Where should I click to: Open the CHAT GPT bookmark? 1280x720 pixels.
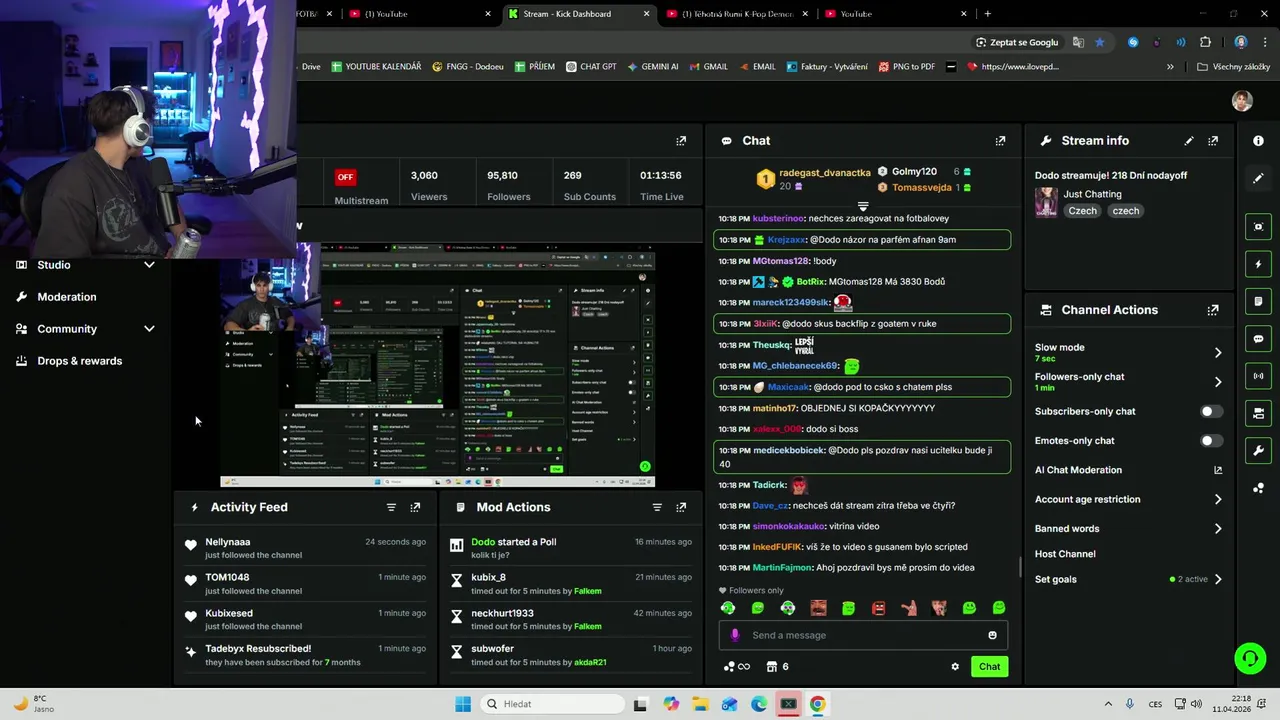coord(591,67)
